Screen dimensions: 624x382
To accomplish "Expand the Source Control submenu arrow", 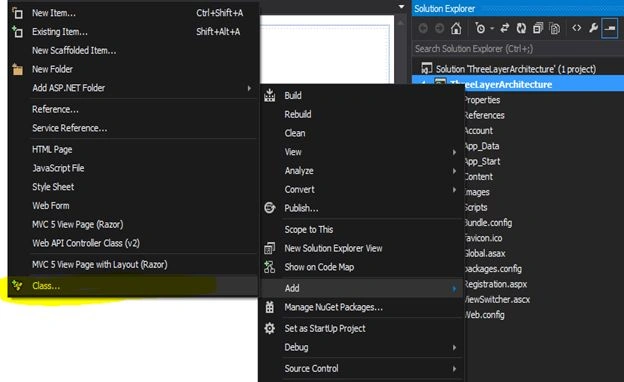I will [x=454, y=369].
